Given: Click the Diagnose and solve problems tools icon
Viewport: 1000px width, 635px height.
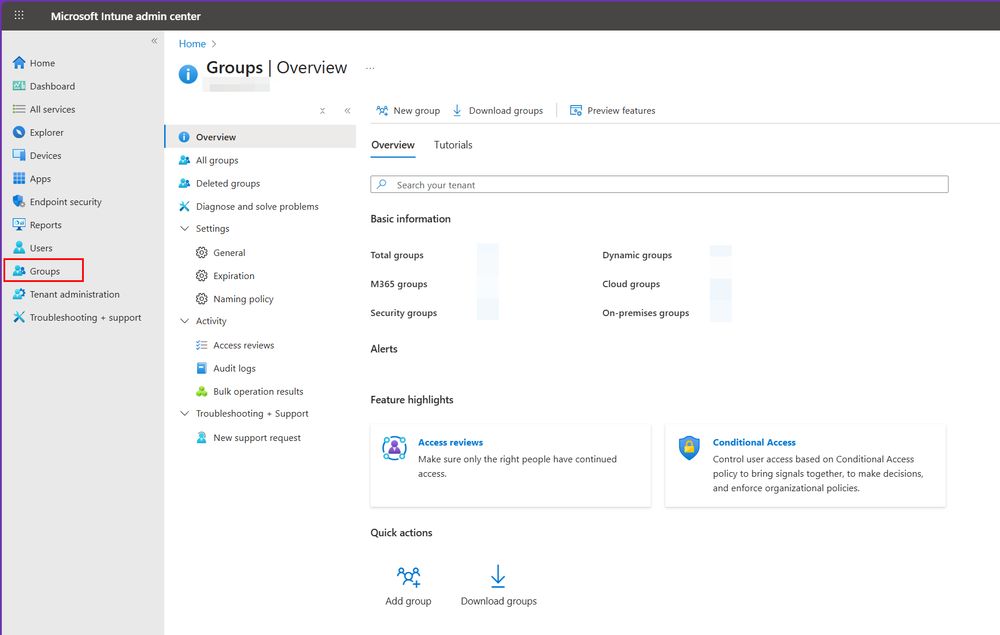Looking at the screenshot, I should (x=184, y=206).
